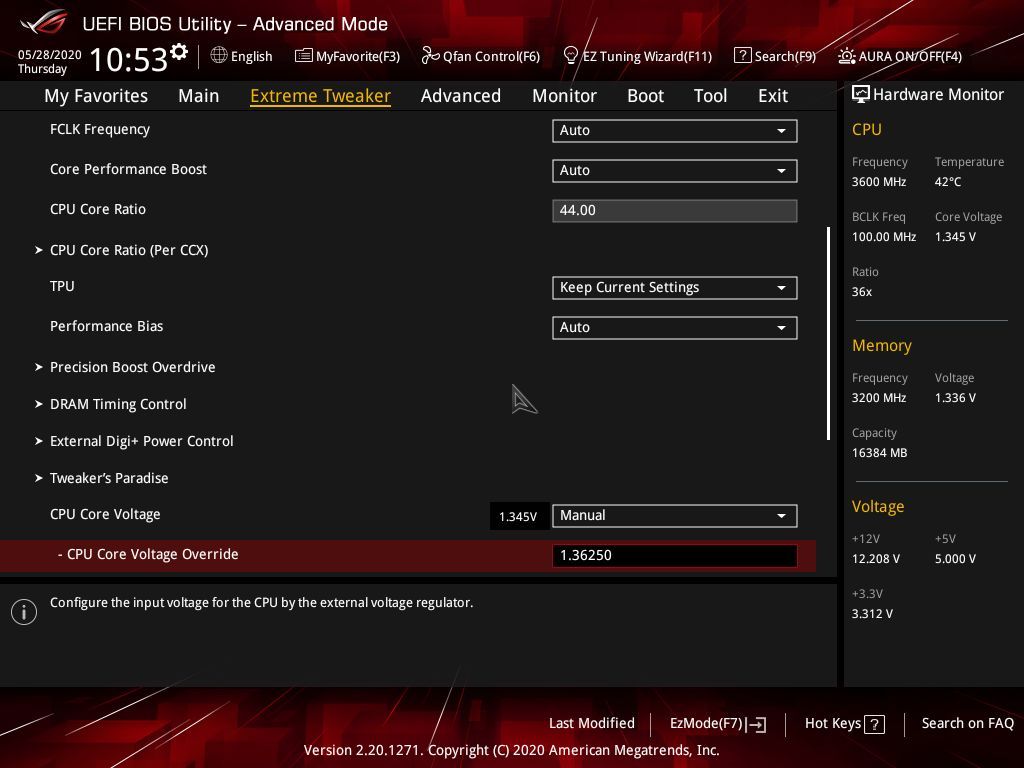Open settings gear next to the clock

point(179,52)
